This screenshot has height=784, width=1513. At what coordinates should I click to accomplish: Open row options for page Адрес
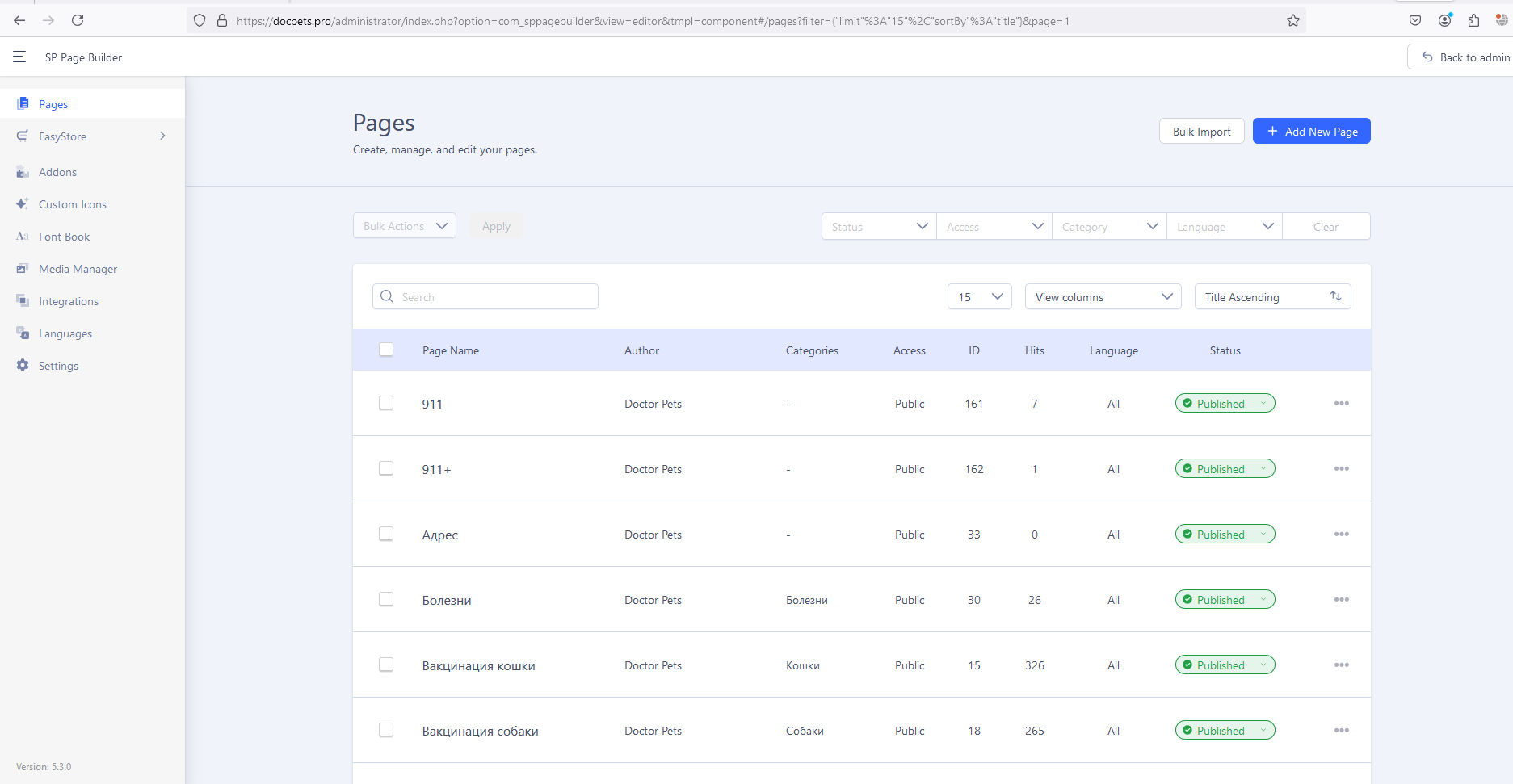[x=1342, y=534]
